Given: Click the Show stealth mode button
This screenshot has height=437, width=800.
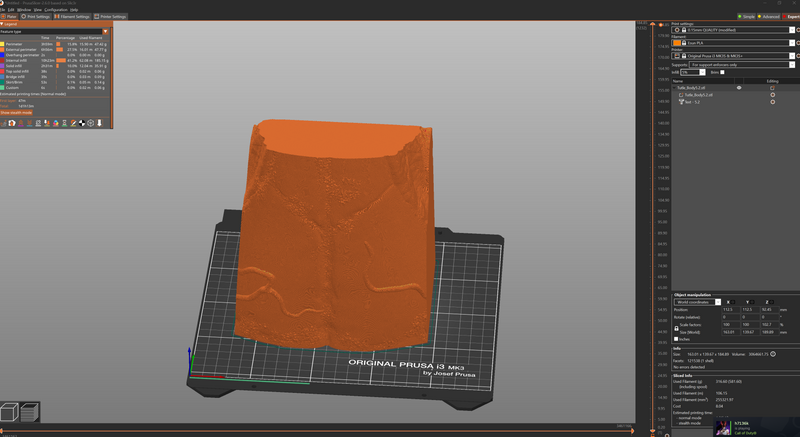Looking at the screenshot, I should (x=16, y=113).
